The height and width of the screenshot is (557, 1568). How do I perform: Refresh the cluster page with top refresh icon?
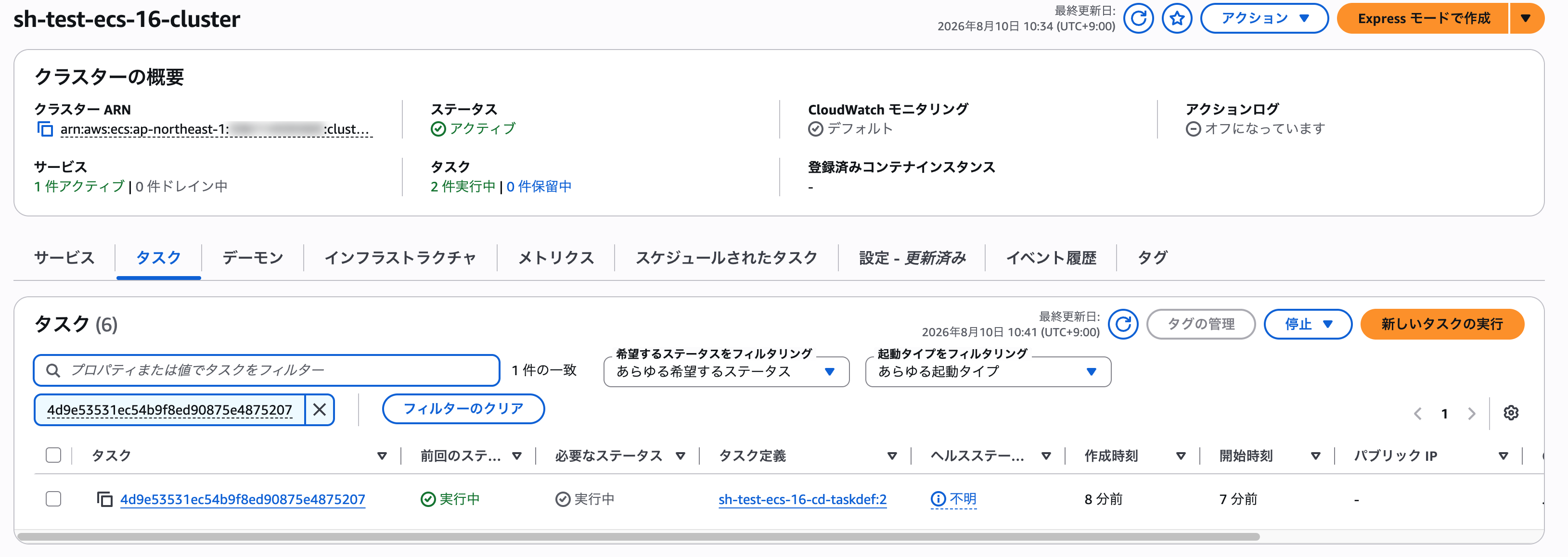(x=1138, y=18)
